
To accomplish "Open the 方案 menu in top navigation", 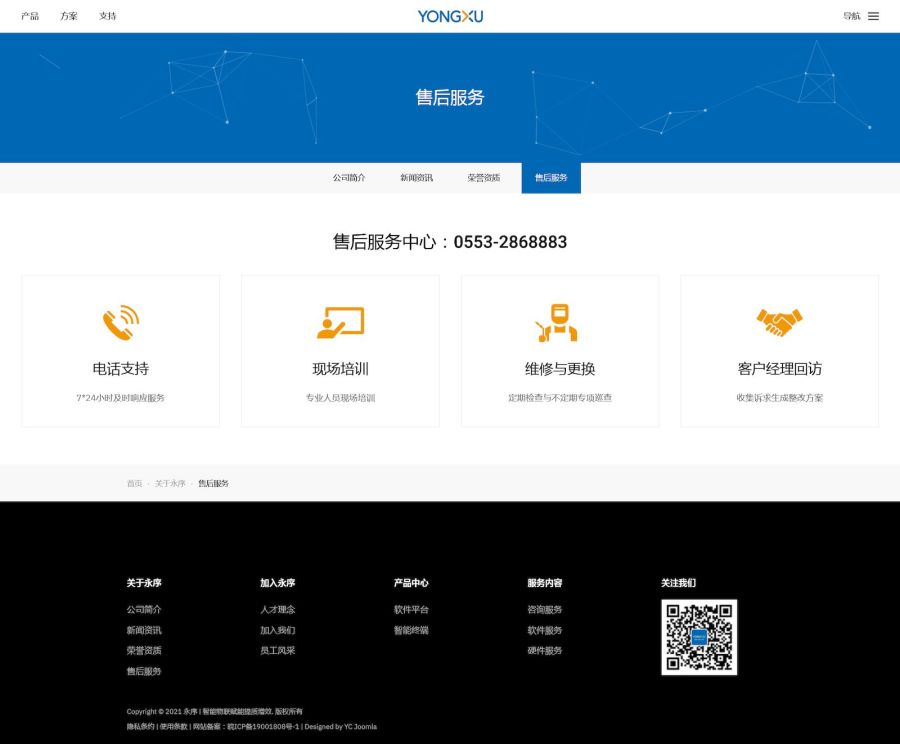I will pyautogui.click(x=69, y=16).
